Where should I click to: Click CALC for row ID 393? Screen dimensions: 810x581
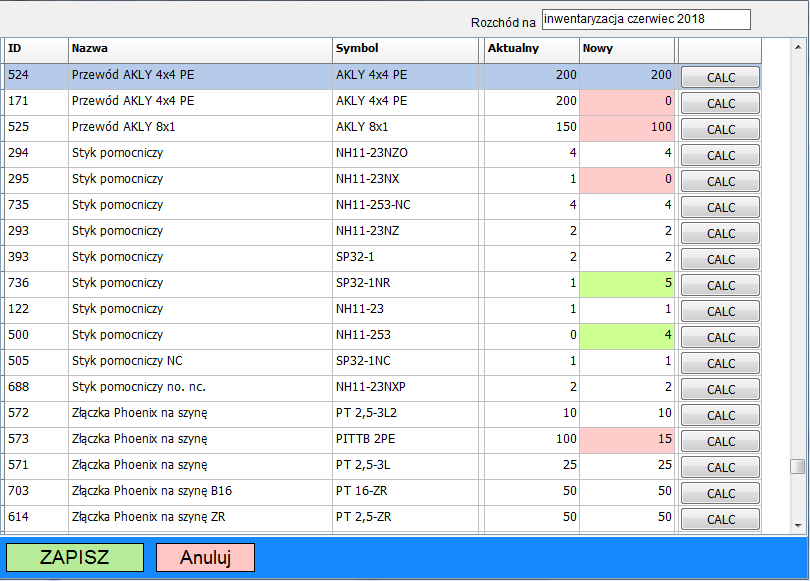[x=720, y=259]
